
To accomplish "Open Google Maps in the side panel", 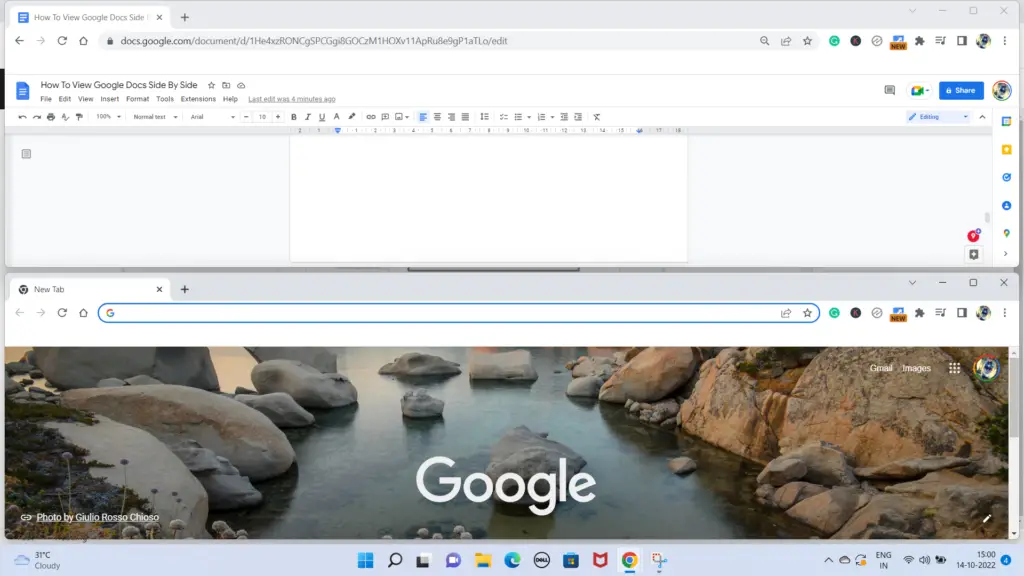I will [x=1006, y=233].
